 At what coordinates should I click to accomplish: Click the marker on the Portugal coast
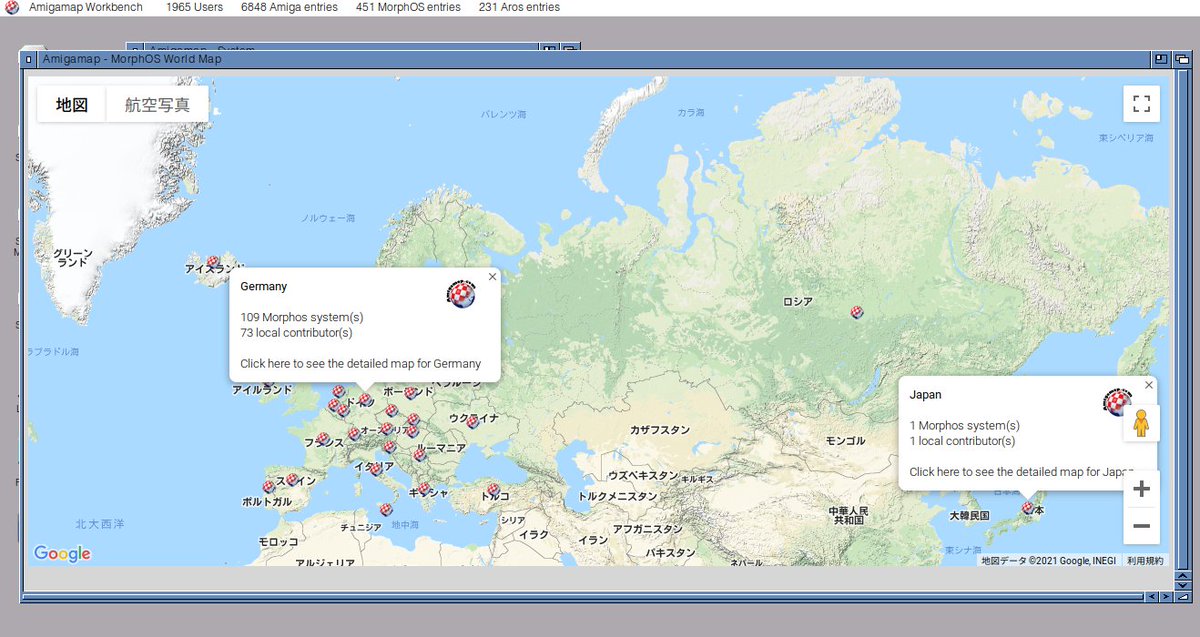268,487
